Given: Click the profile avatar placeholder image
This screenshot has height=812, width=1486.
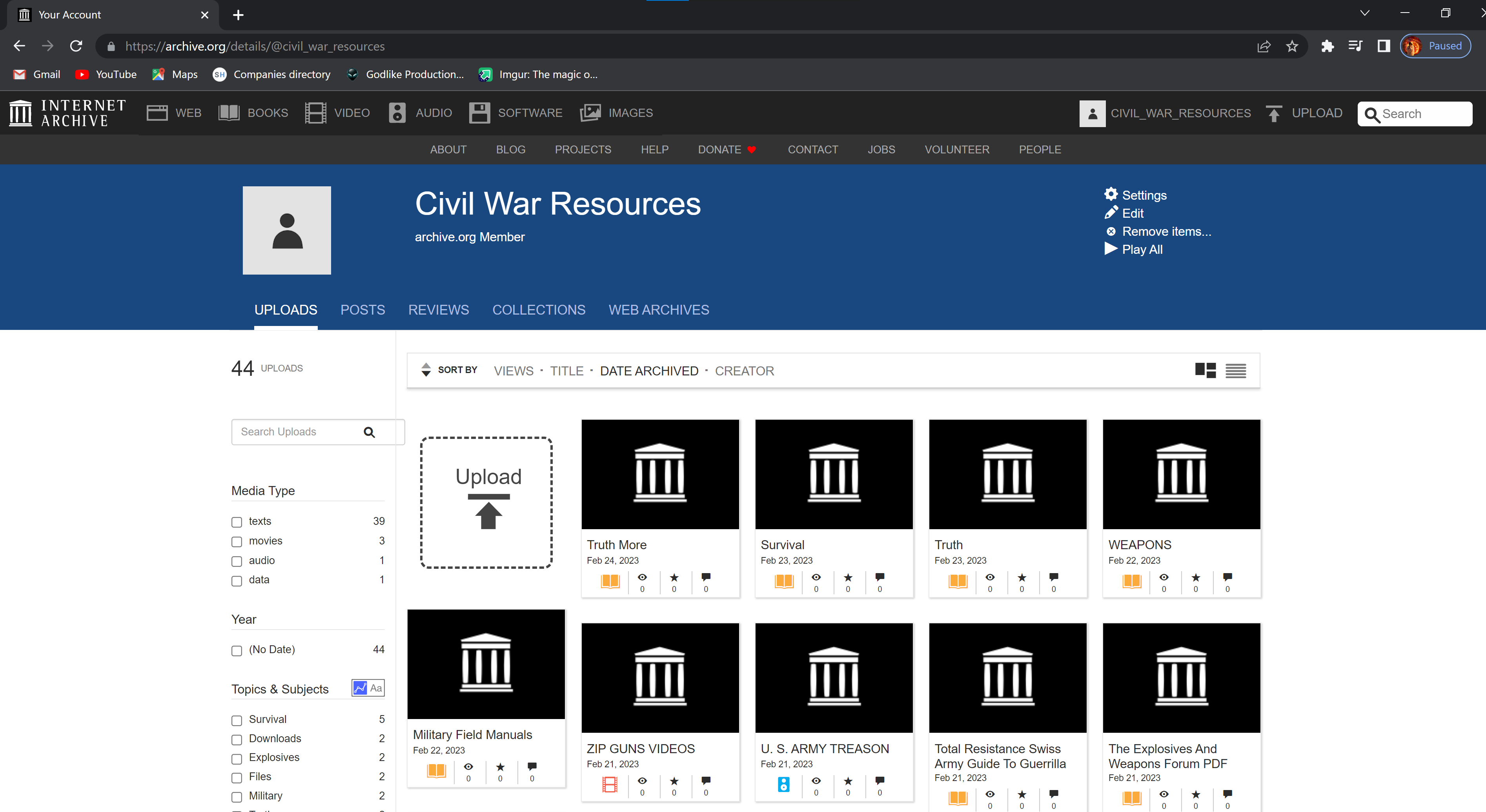Looking at the screenshot, I should pos(287,230).
